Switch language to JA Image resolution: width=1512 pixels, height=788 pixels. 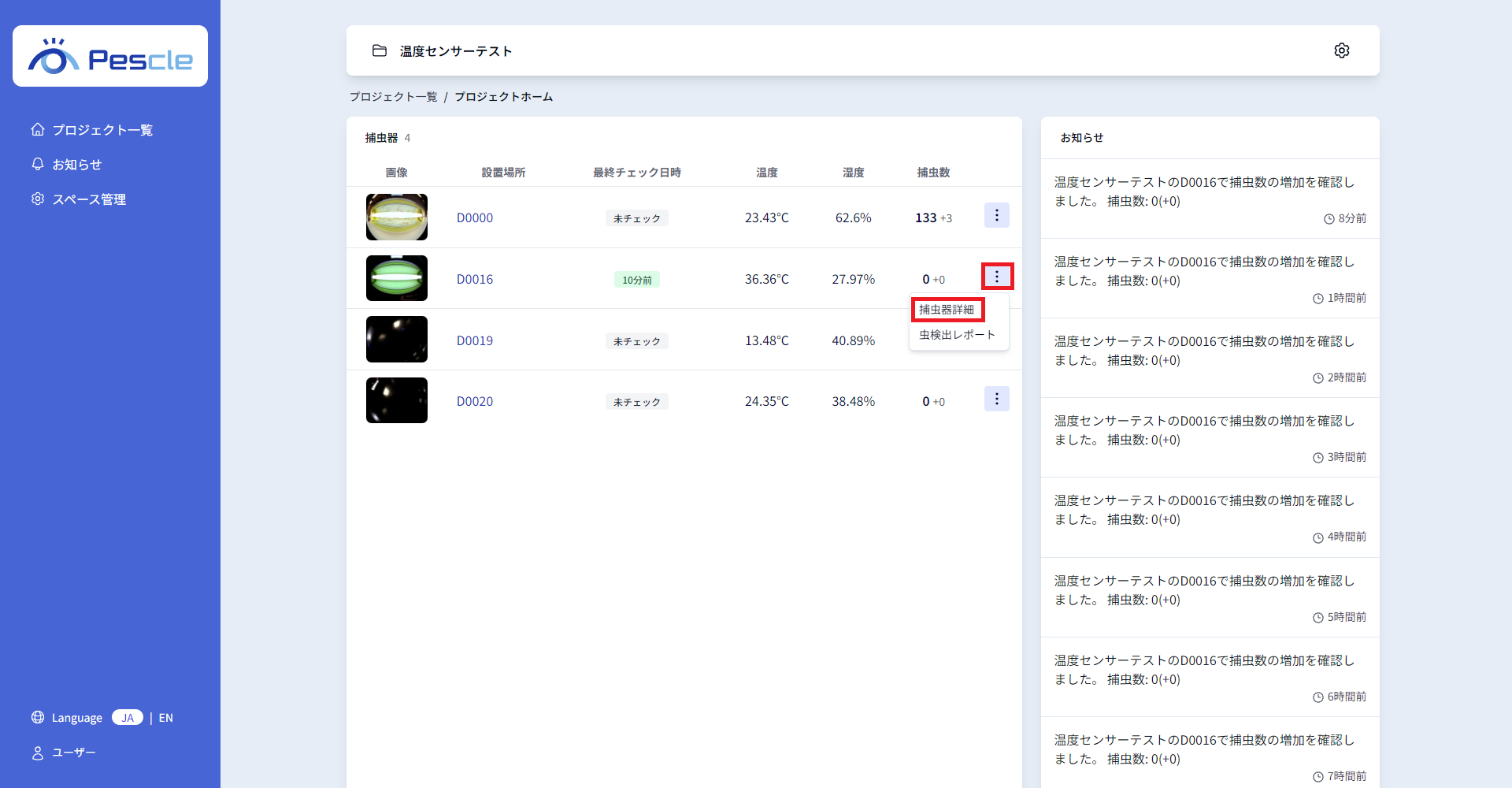point(128,717)
